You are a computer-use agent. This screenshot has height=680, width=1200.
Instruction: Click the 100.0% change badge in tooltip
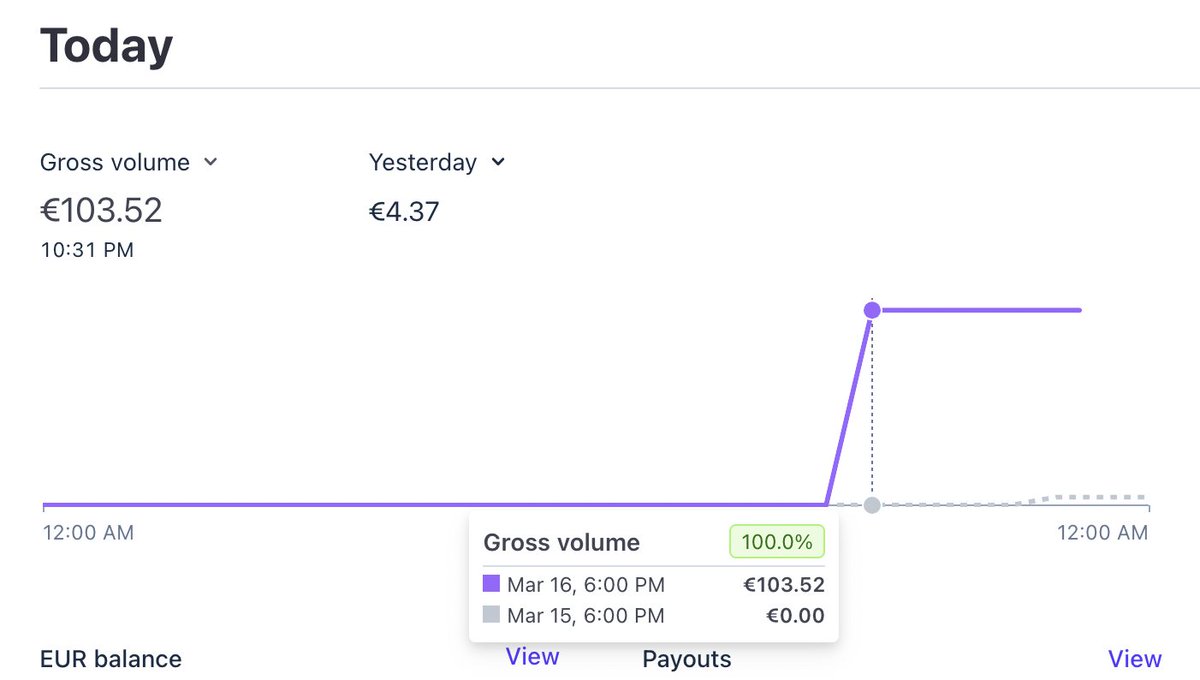pos(777,543)
